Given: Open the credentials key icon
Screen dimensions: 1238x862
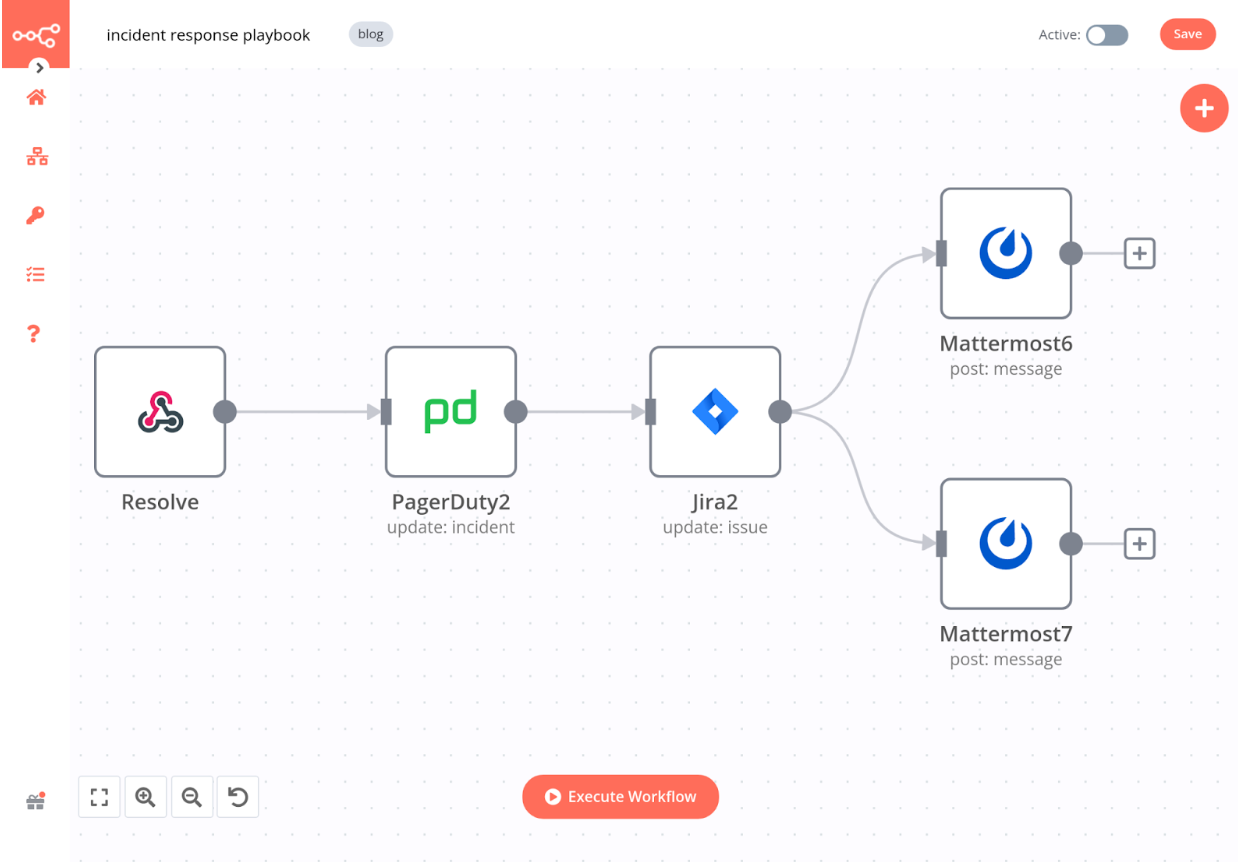Looking at the screenshot, I should (36, 216).
